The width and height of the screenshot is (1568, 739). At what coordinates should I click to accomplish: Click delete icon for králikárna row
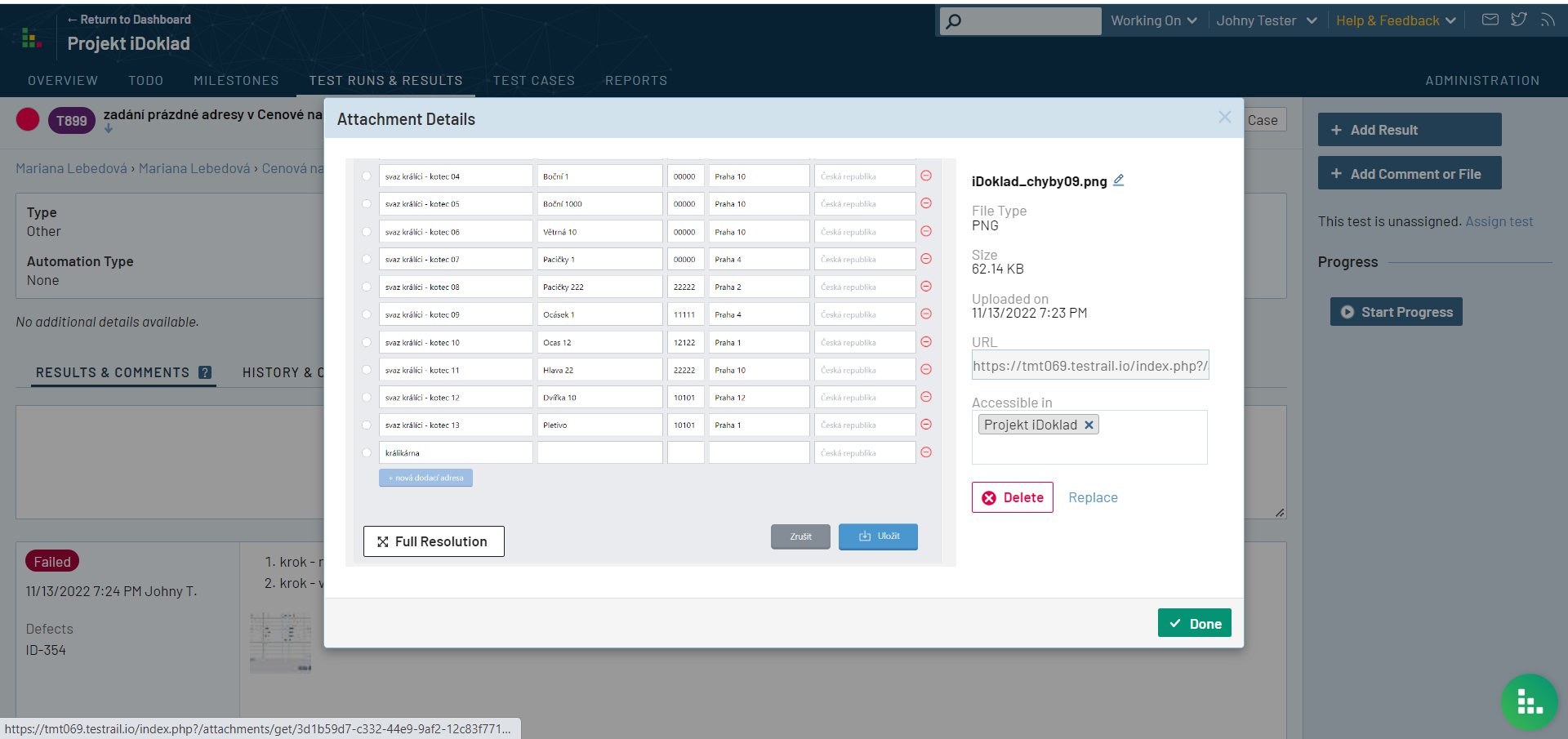(926, 452)
